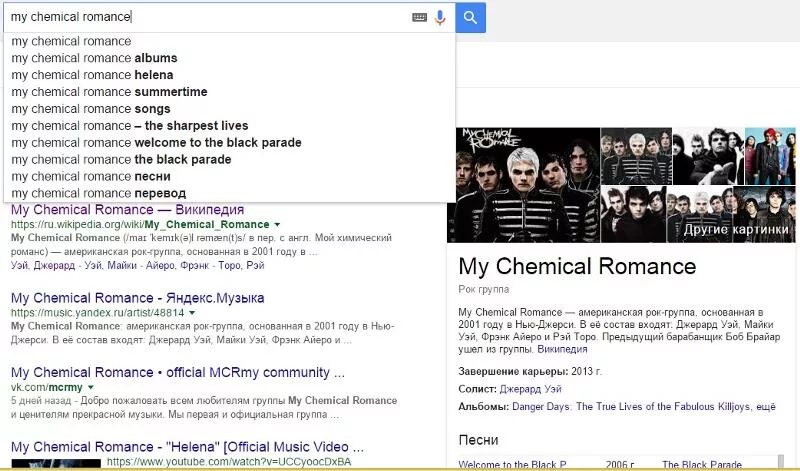The image size is (800, 471).
Task: Expand dropdown arrow next to music.yandex.ru URL
Action: [192, 313]
